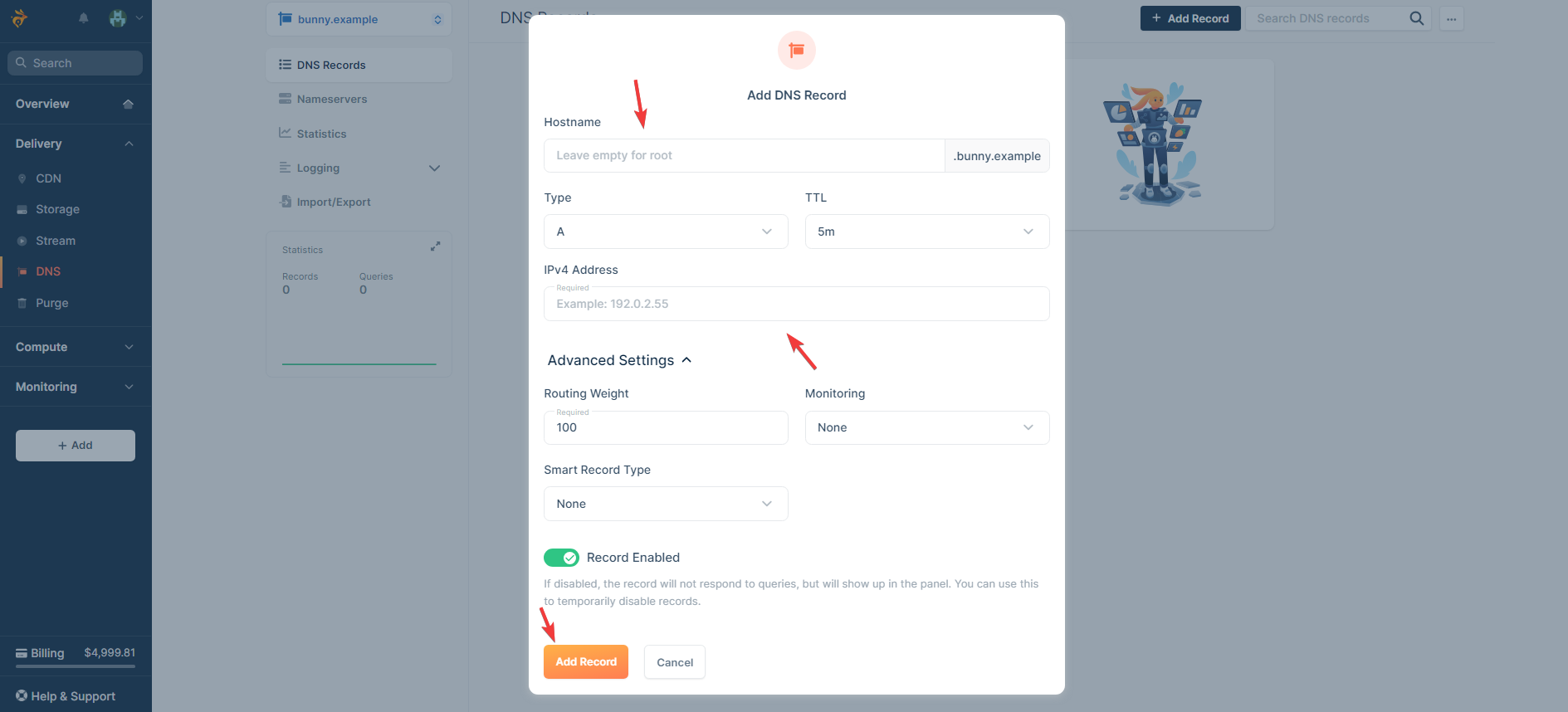This screenshot has width=1568, height=712.
Task: Click the Cancel button
Action: click(675, 662)
